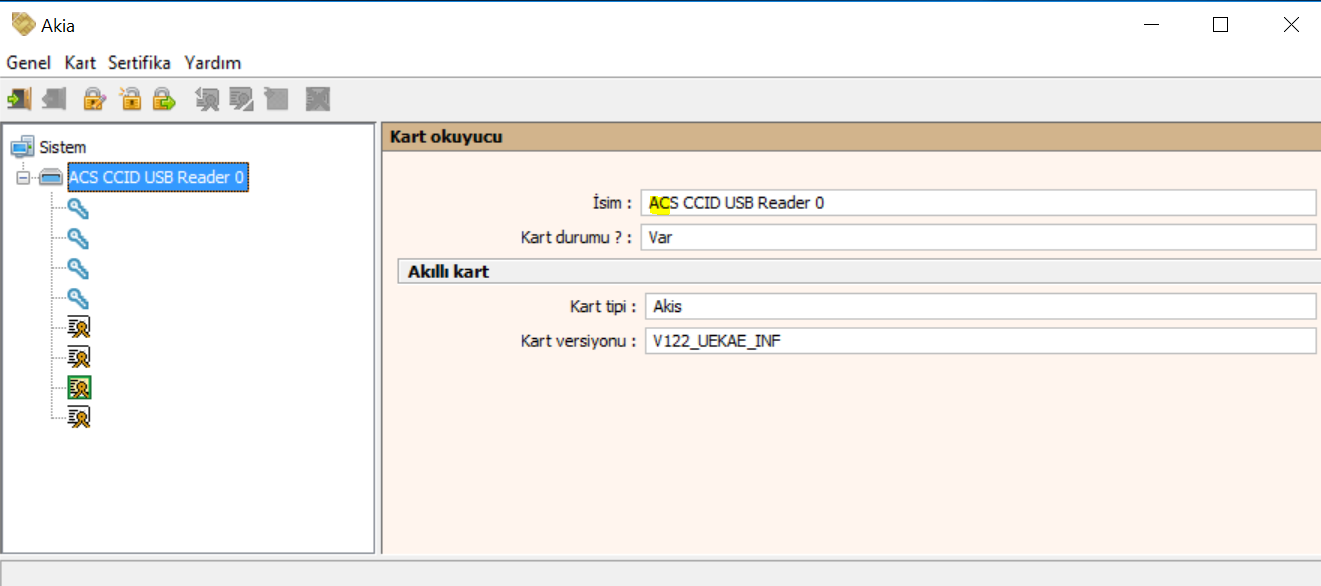
Task: Select the second certificate entry below the keys
Action: pyautogui.click(x=79, y=356)
